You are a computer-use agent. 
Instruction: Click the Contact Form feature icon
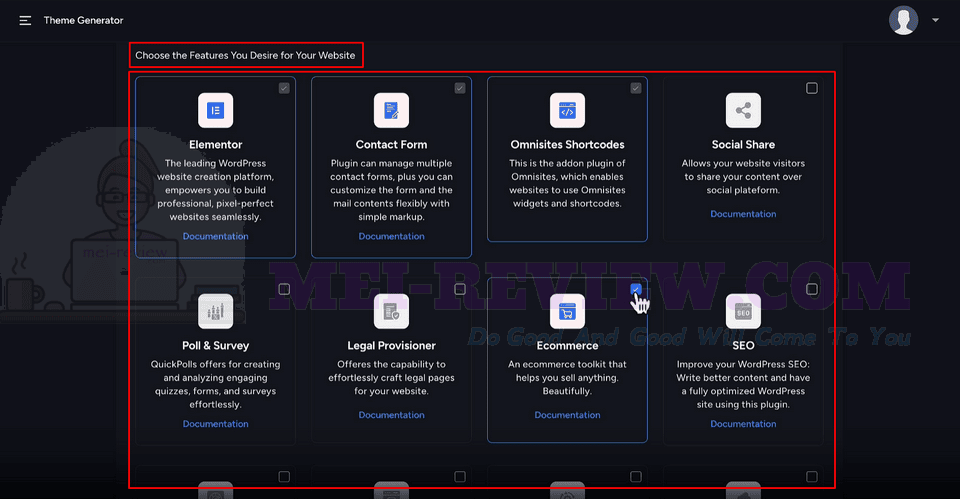[391, 110]
